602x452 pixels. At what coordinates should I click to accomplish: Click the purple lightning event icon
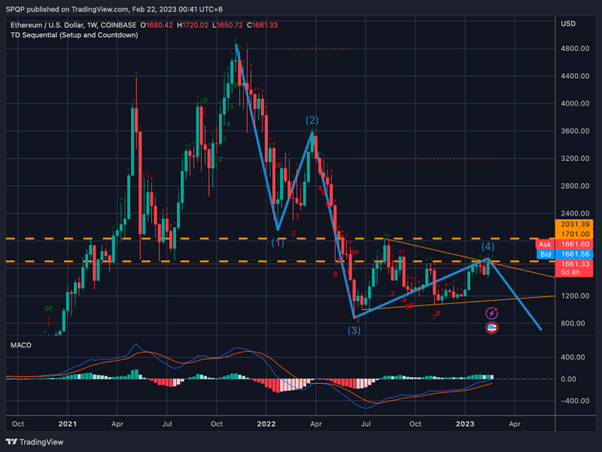click(492, 313)
